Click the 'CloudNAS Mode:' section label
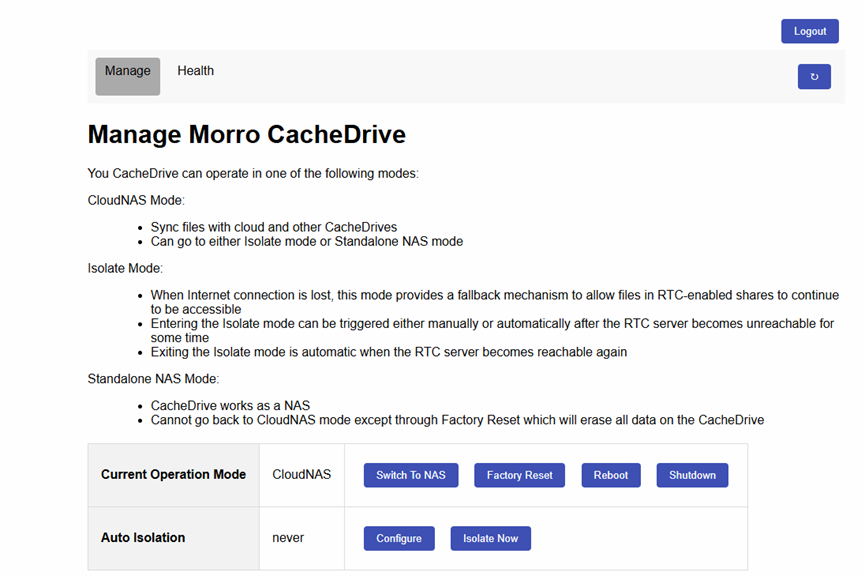Image resolution: width=865 pixels, height=576 pixels. [136, 200]
